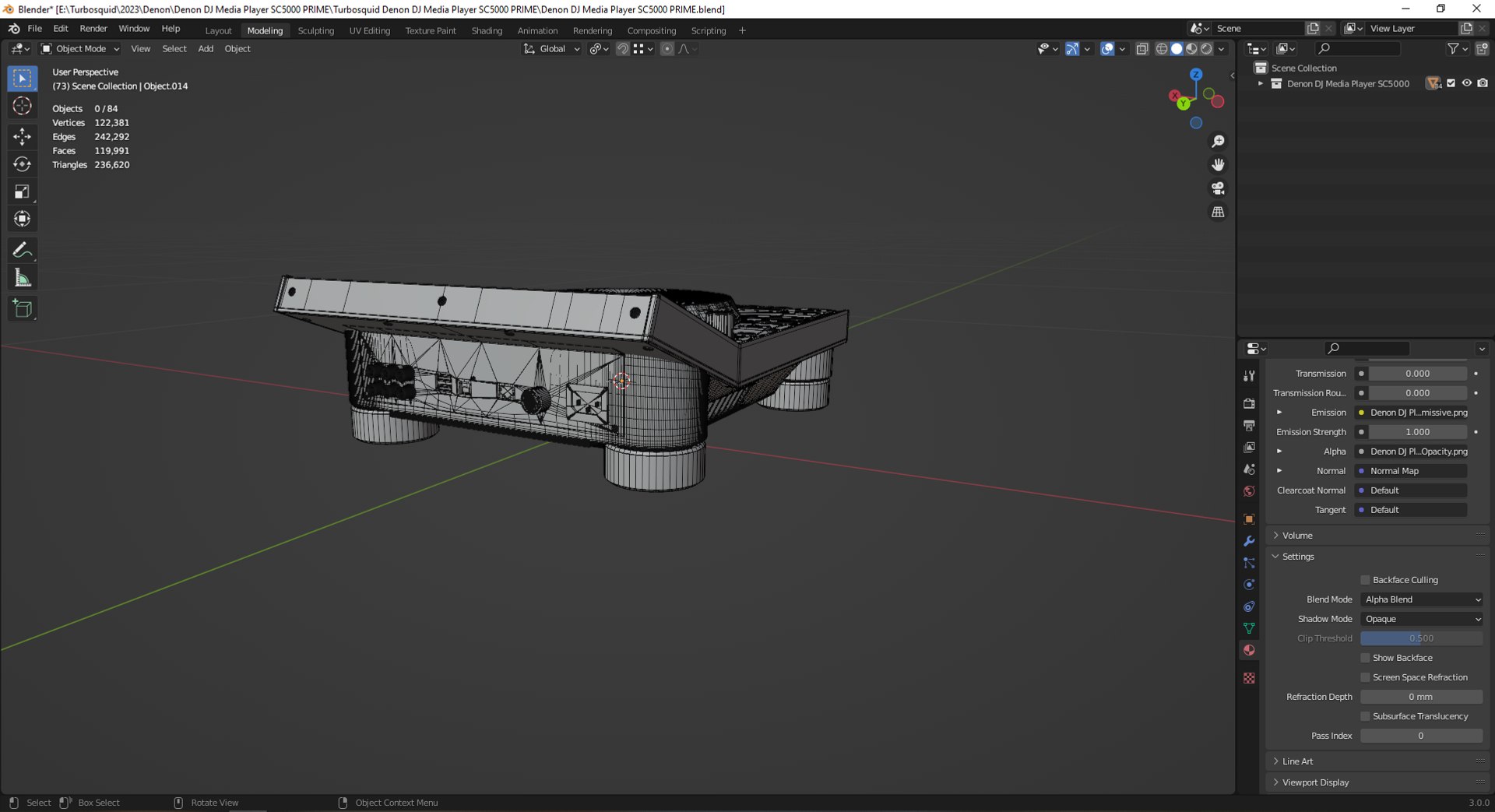Pick the Add Cube tool

pyautogui.click(x=22, y=308)
